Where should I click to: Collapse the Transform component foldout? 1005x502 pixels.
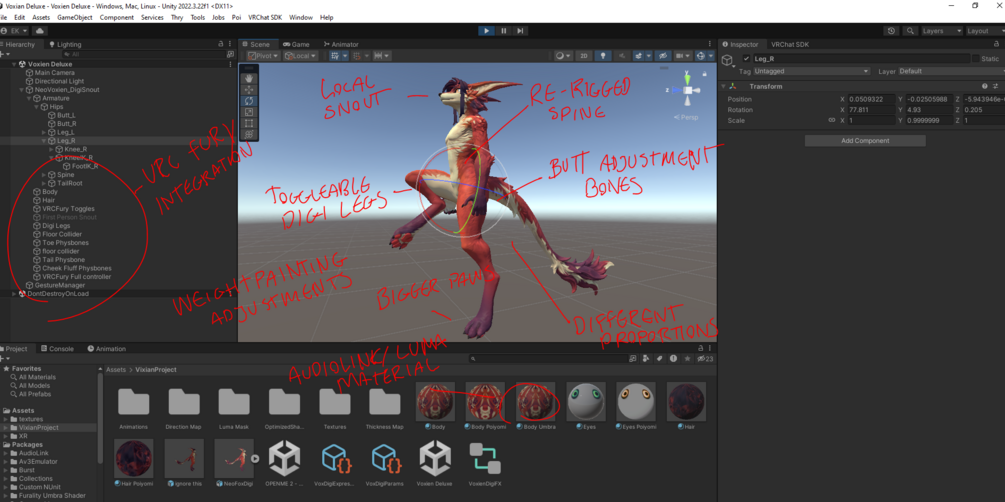point(724,86)
